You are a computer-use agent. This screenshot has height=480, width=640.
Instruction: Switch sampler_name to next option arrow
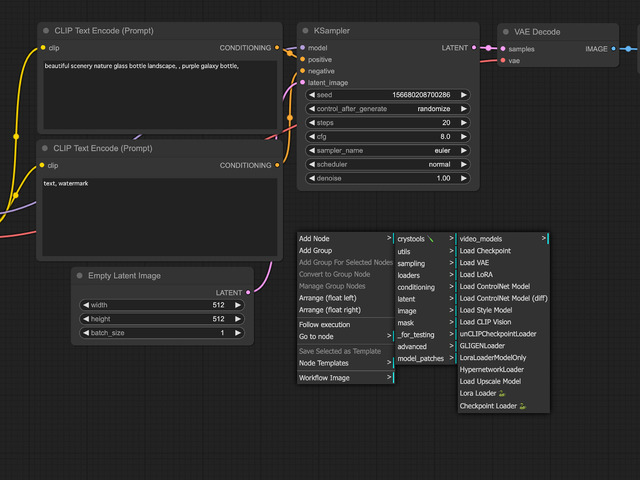tap(464, 150)
